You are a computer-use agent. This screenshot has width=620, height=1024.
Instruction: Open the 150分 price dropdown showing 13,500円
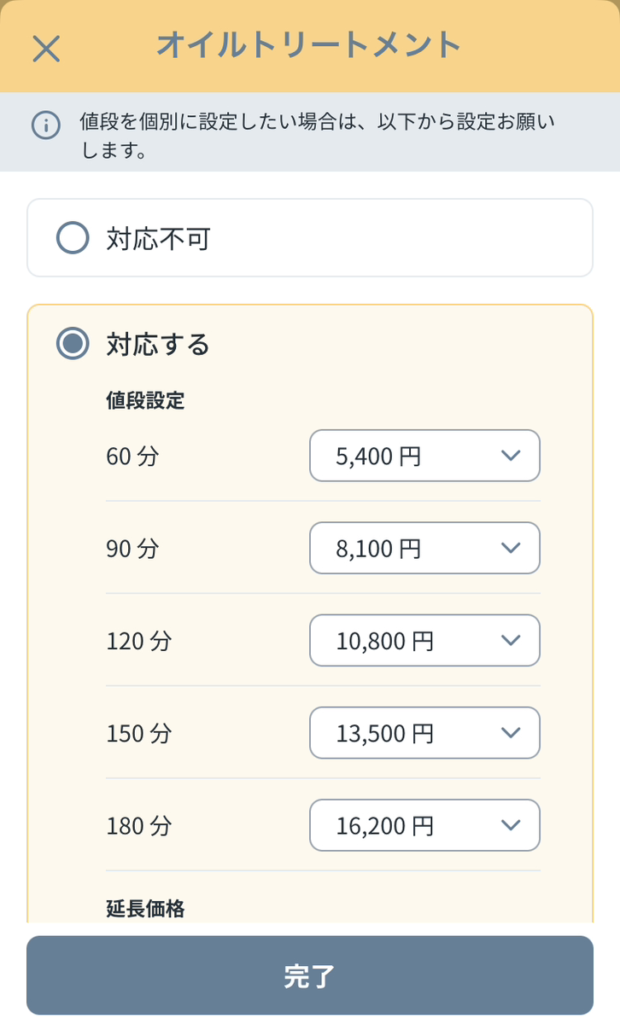[x=424, y=733]
